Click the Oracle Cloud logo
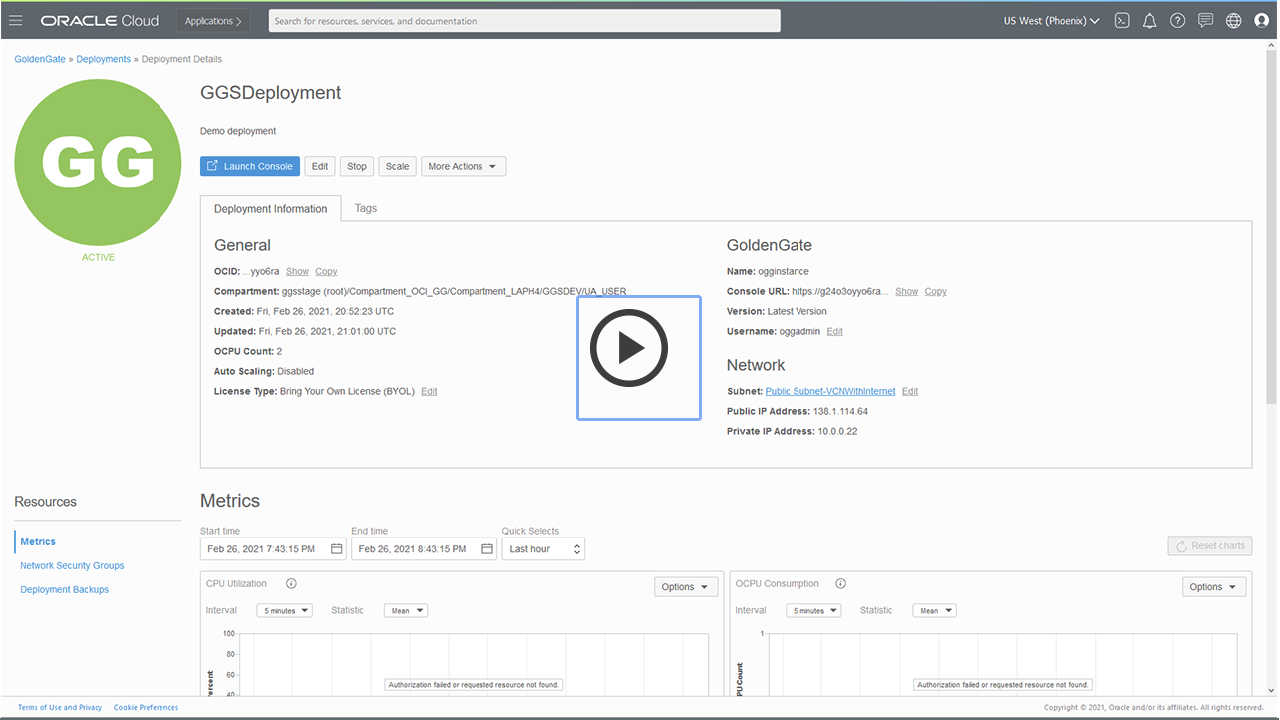This screenshot has height=720, width=1280. (100, 21)
